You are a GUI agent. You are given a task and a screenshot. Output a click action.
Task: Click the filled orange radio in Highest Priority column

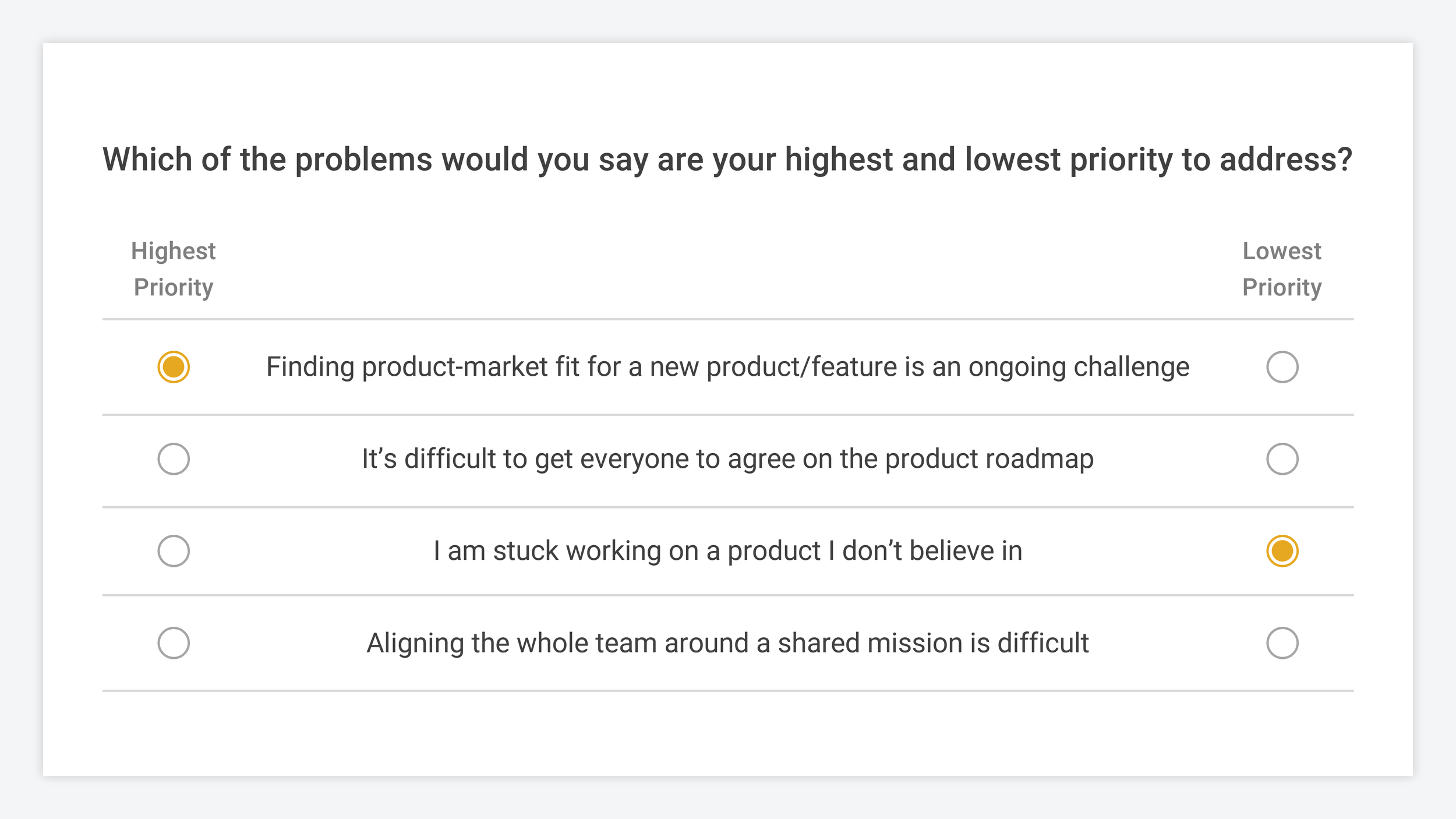pyautogui.click(x=174, y=367)
